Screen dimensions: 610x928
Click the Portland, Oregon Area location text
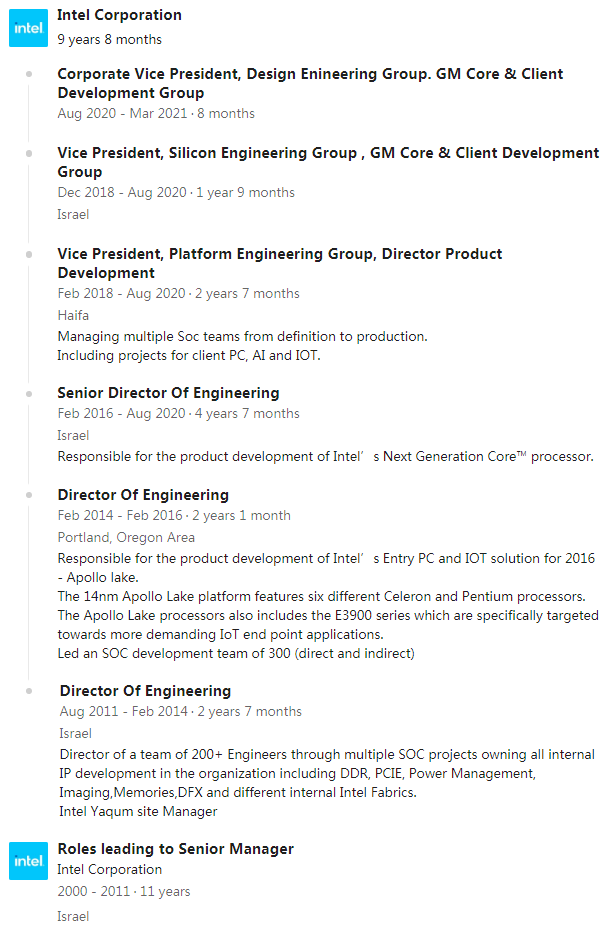click(x=126, y=537)
